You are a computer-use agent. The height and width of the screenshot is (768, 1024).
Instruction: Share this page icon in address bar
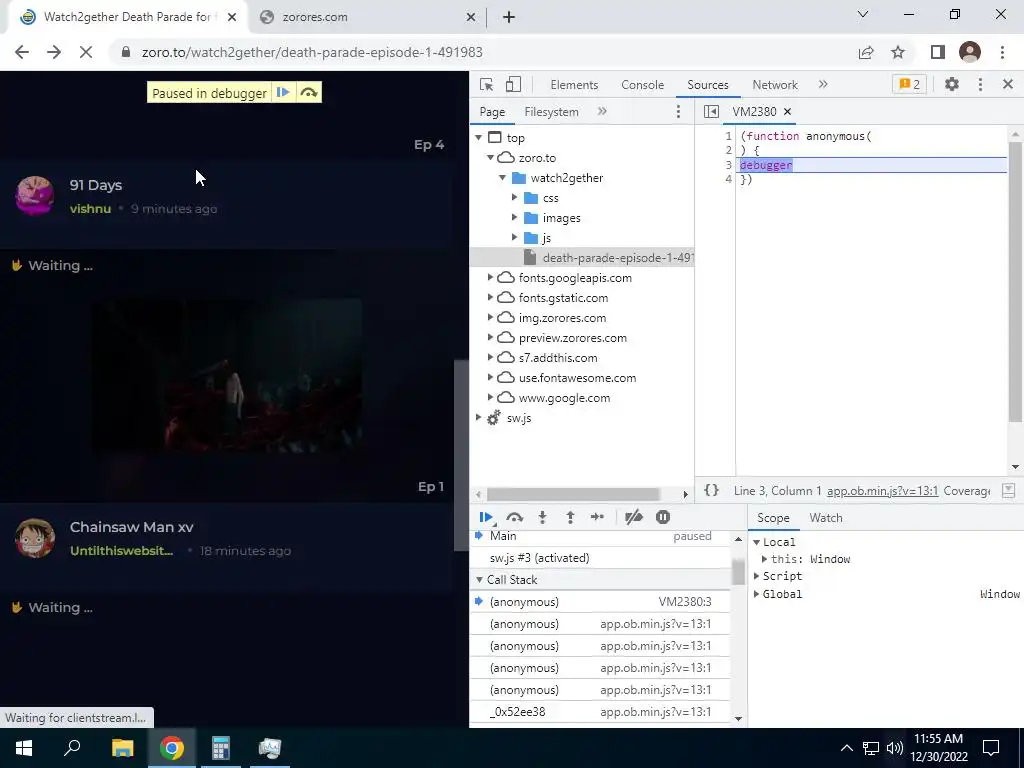(x=866, y=52)
